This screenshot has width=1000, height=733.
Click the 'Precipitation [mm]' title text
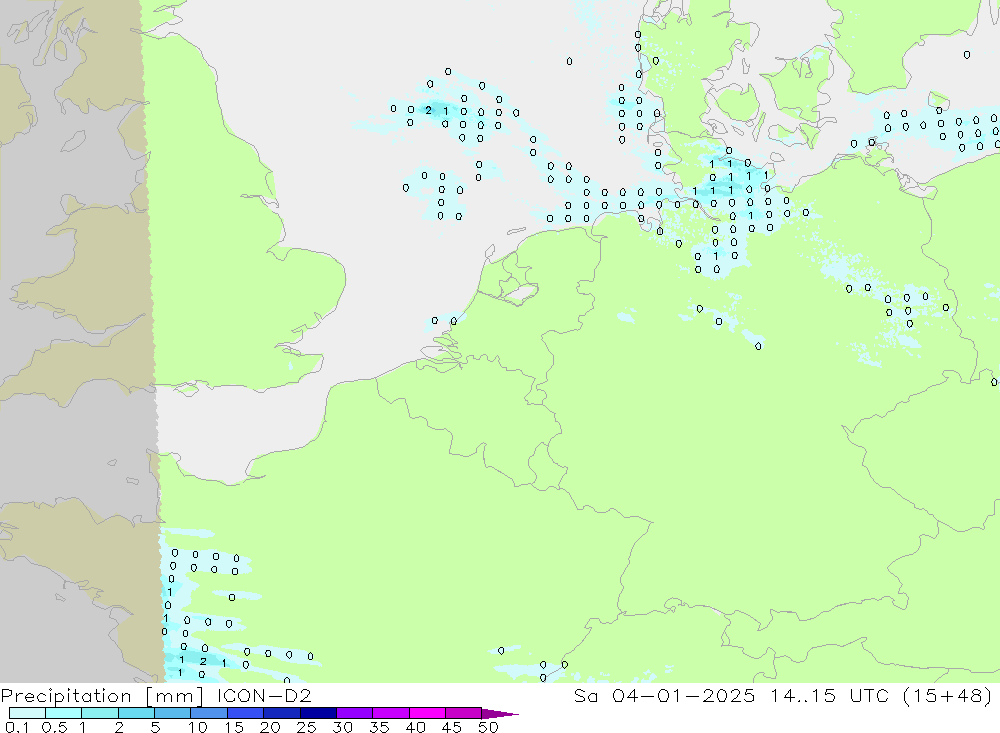pos(102,696)
